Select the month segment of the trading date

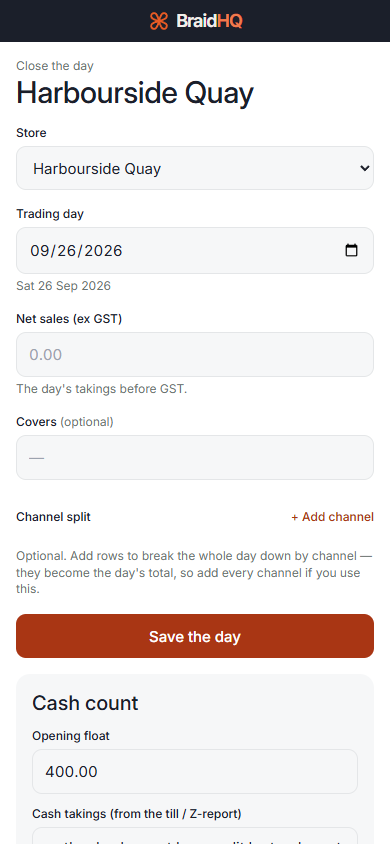[x=39, y=251]
